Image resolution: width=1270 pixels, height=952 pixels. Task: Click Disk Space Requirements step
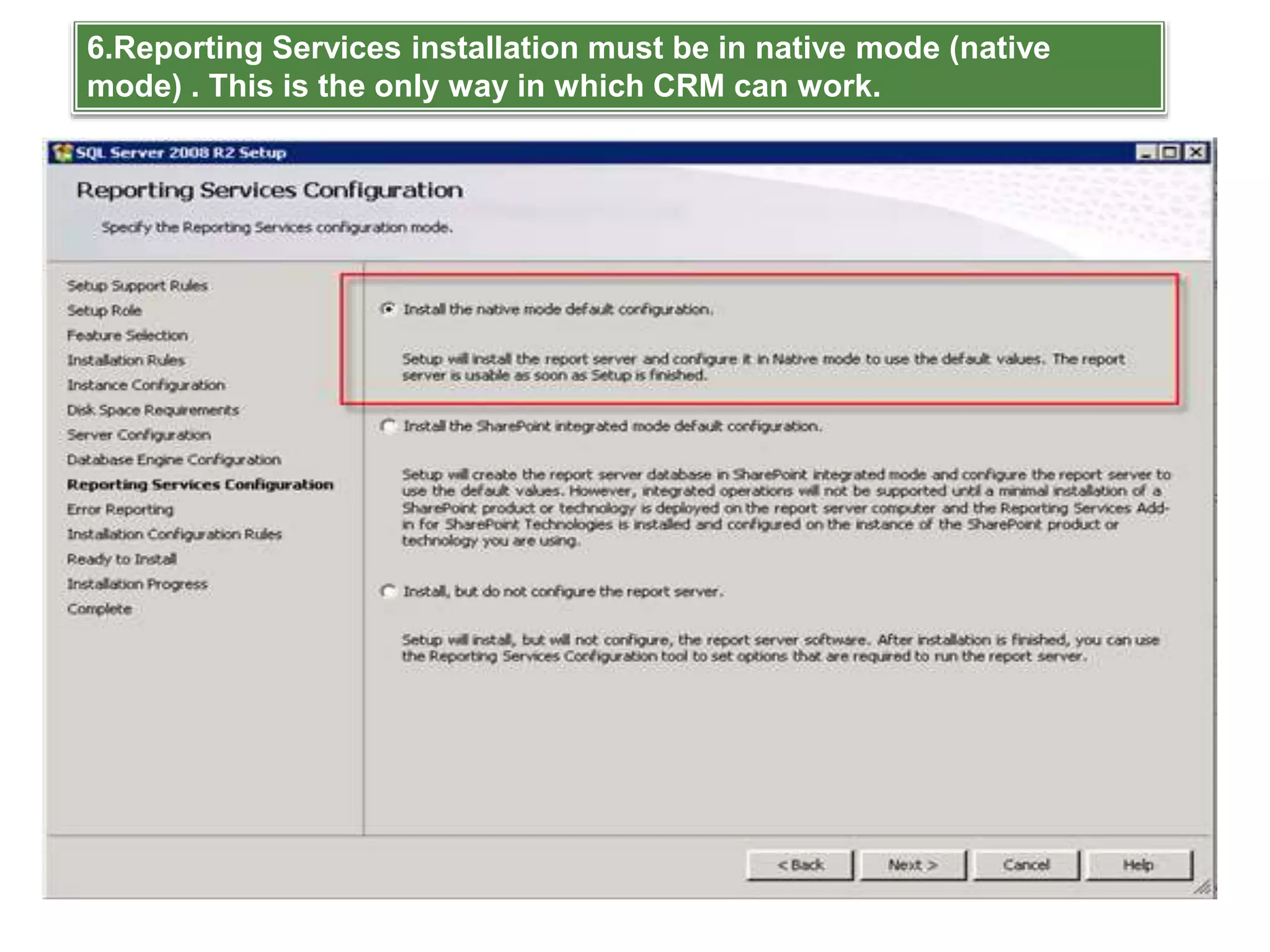click(x=153, y=410)
